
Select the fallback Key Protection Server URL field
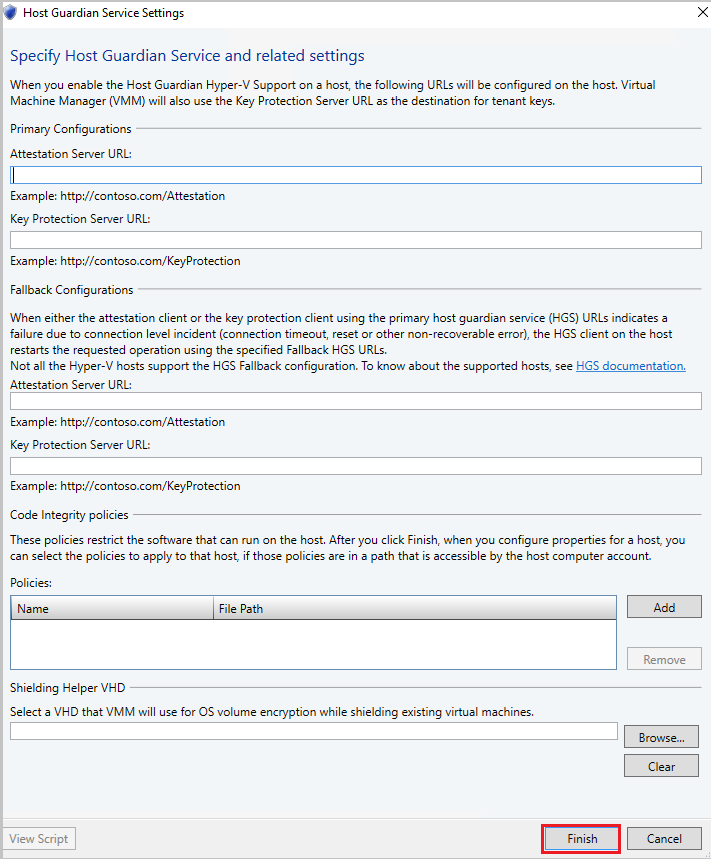[355, 465]
